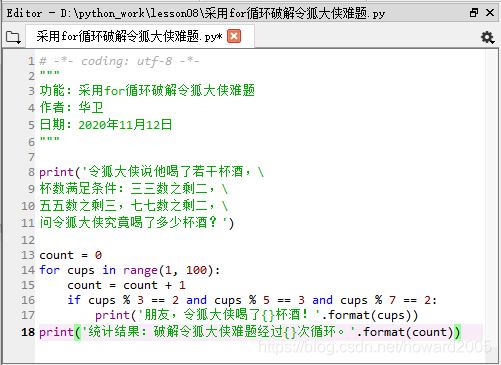Click the coding: utf-8 comment line
501x365 pixels.
tap(119, 61)
